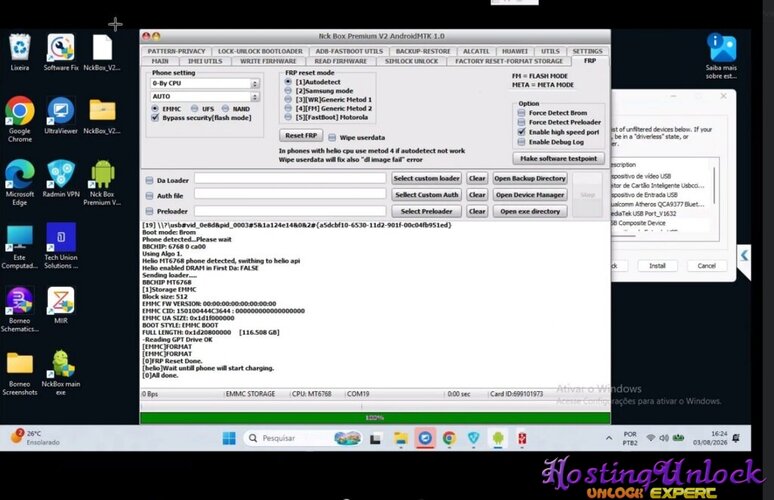The width and height of the screenshot is (774, 500).
Task: Enable Force Detect Brom option
Action: tap(521, 113)
